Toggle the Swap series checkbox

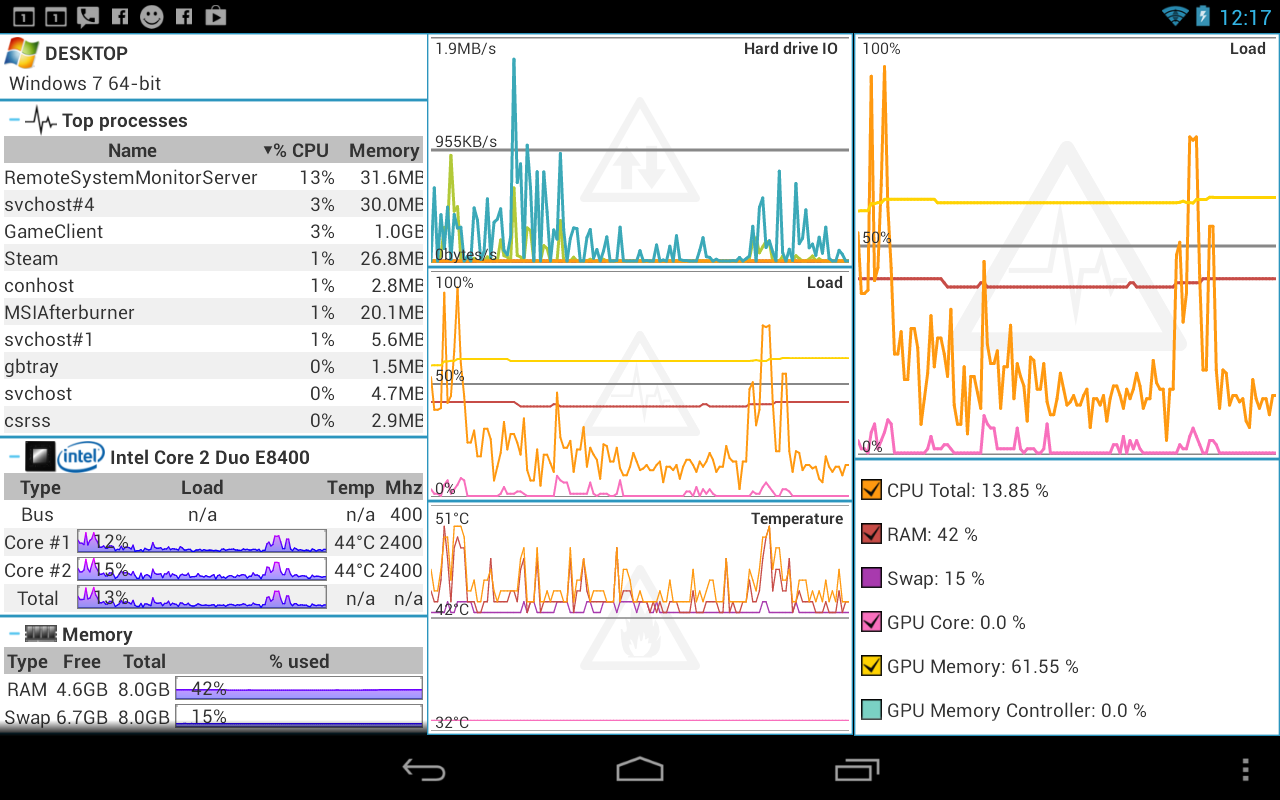[871, 578]
